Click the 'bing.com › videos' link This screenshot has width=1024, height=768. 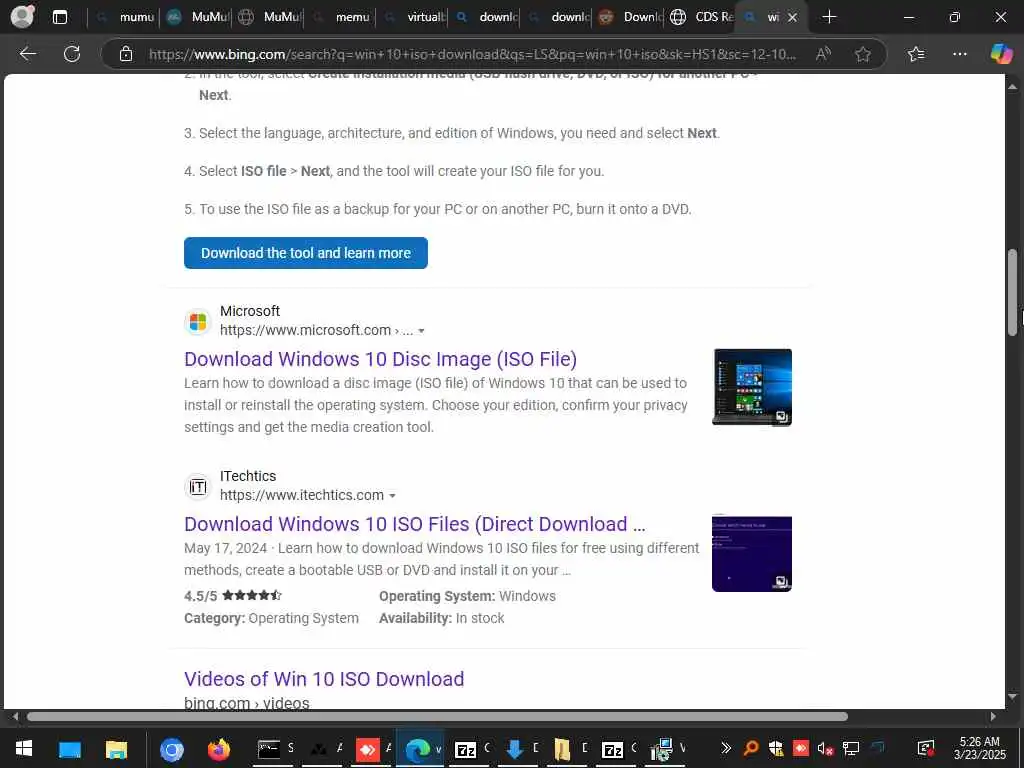(x=247, y=703)
